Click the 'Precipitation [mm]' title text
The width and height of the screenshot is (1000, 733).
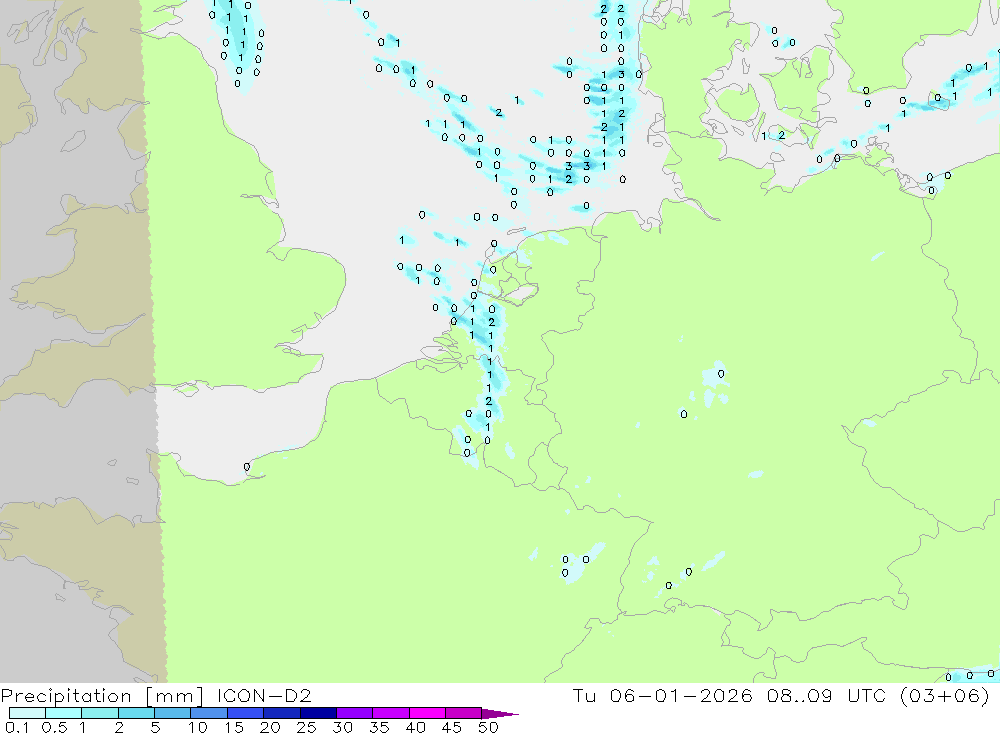(102, 696)
